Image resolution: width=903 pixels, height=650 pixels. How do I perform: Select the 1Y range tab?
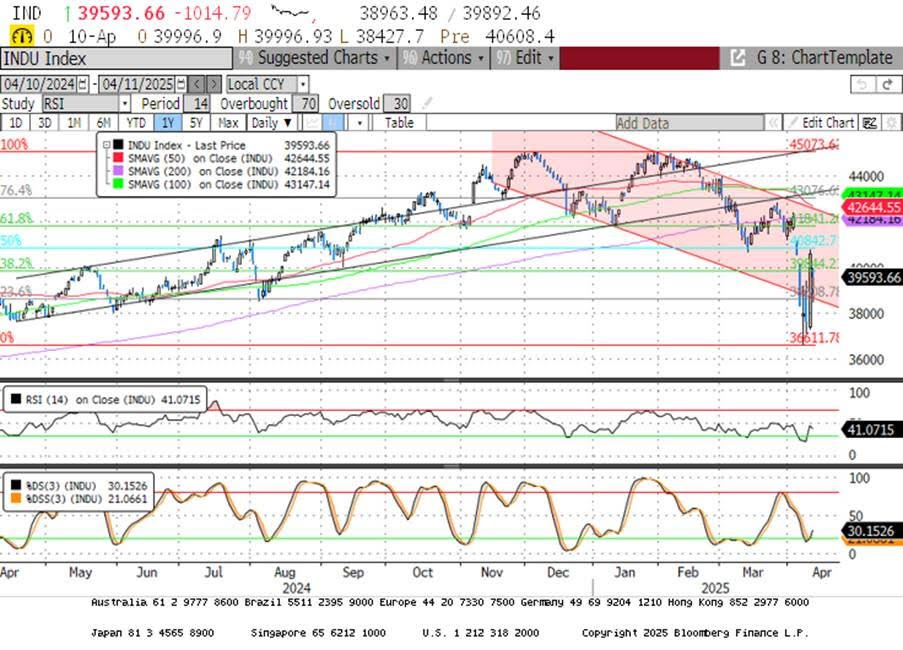click(168, 123)
